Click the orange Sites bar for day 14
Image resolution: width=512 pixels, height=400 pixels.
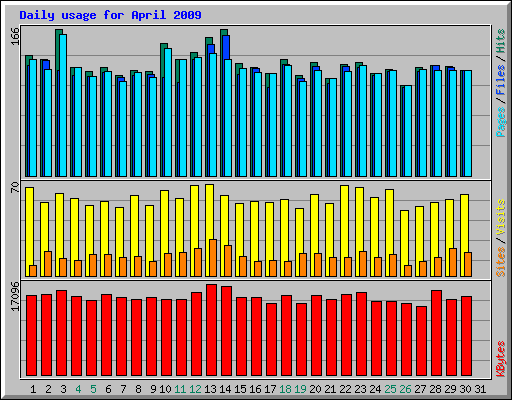228,261
